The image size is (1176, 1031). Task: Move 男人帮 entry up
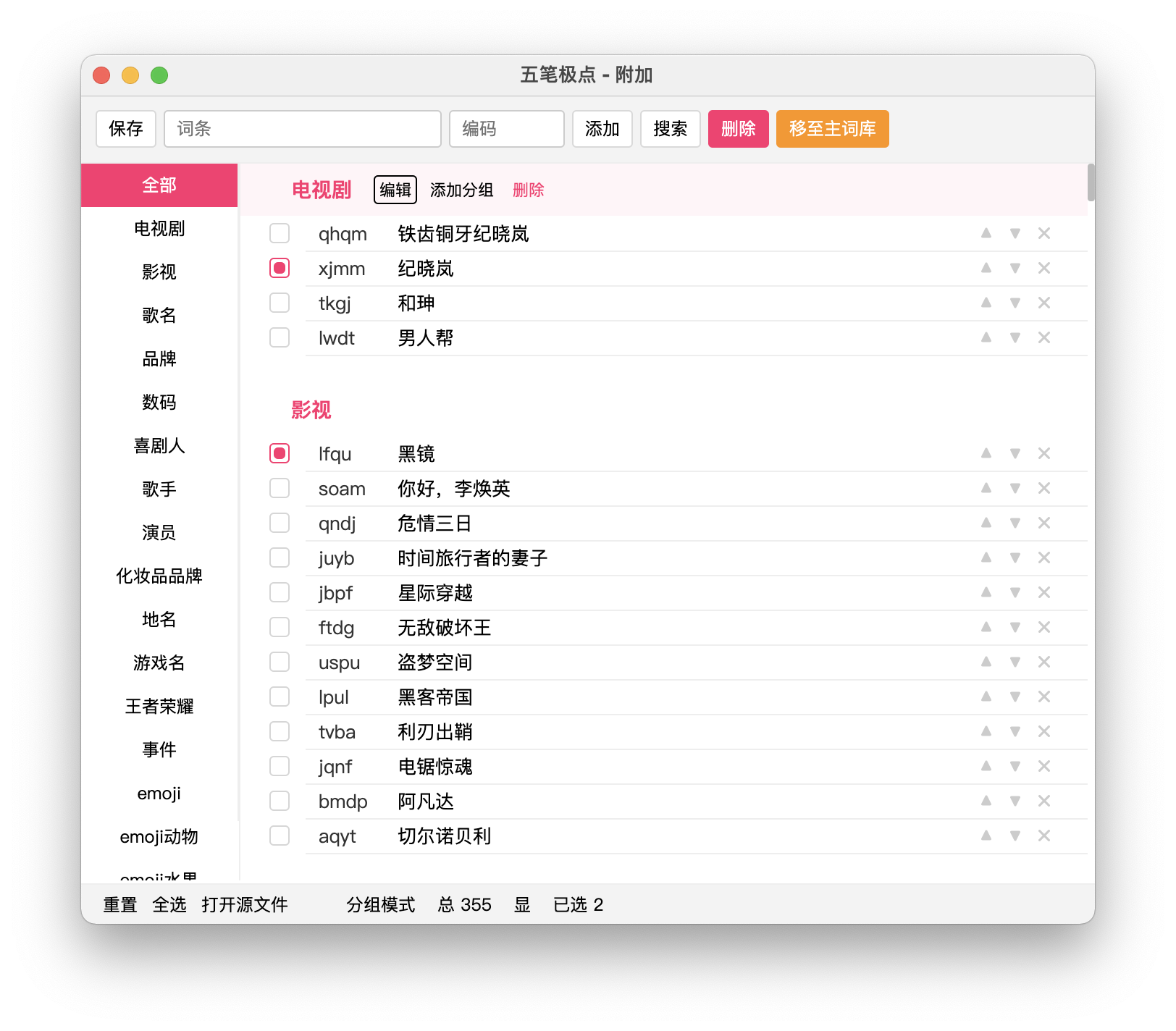986,337
